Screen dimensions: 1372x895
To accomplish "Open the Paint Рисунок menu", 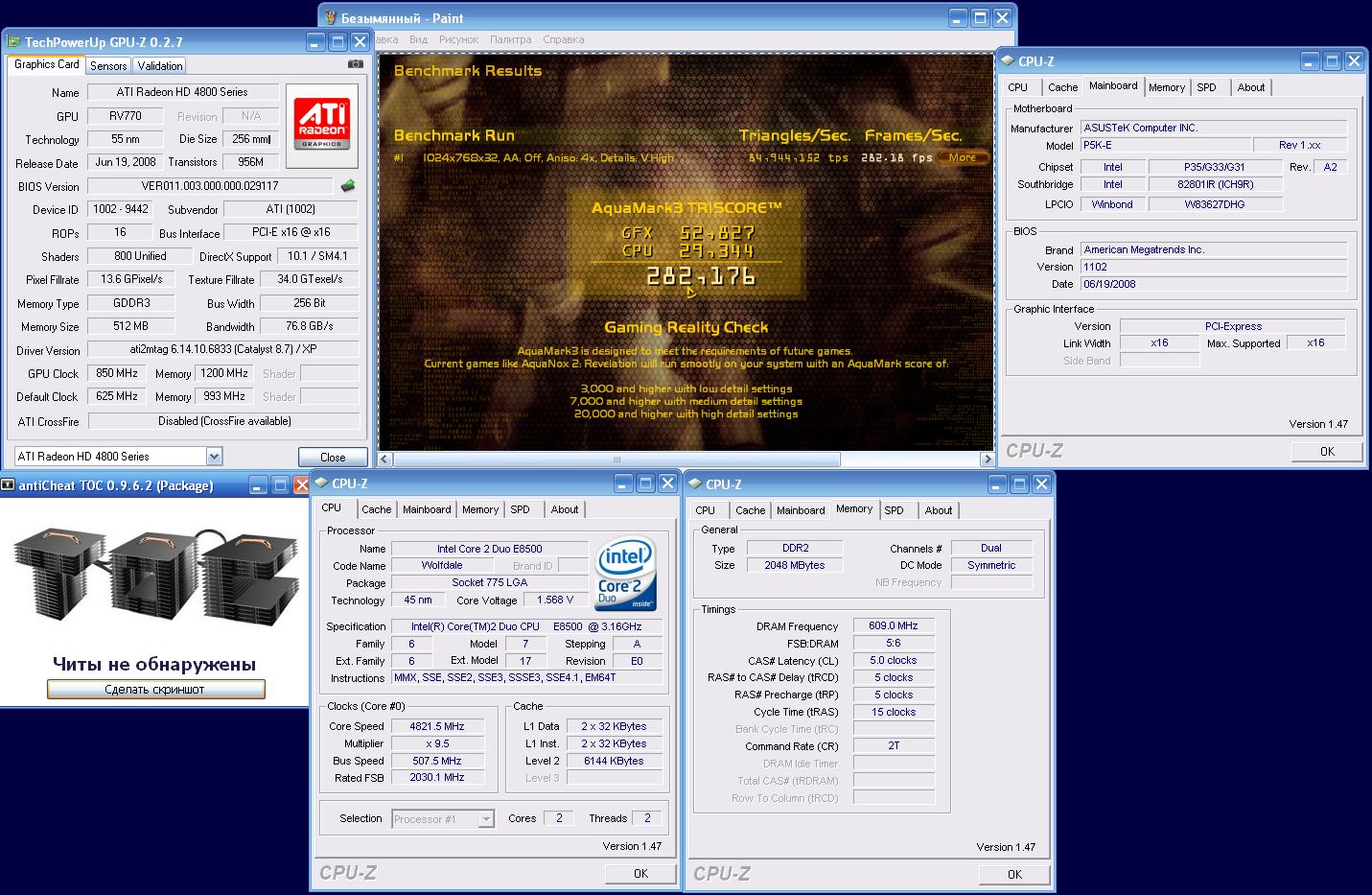I will coord(458,39).
